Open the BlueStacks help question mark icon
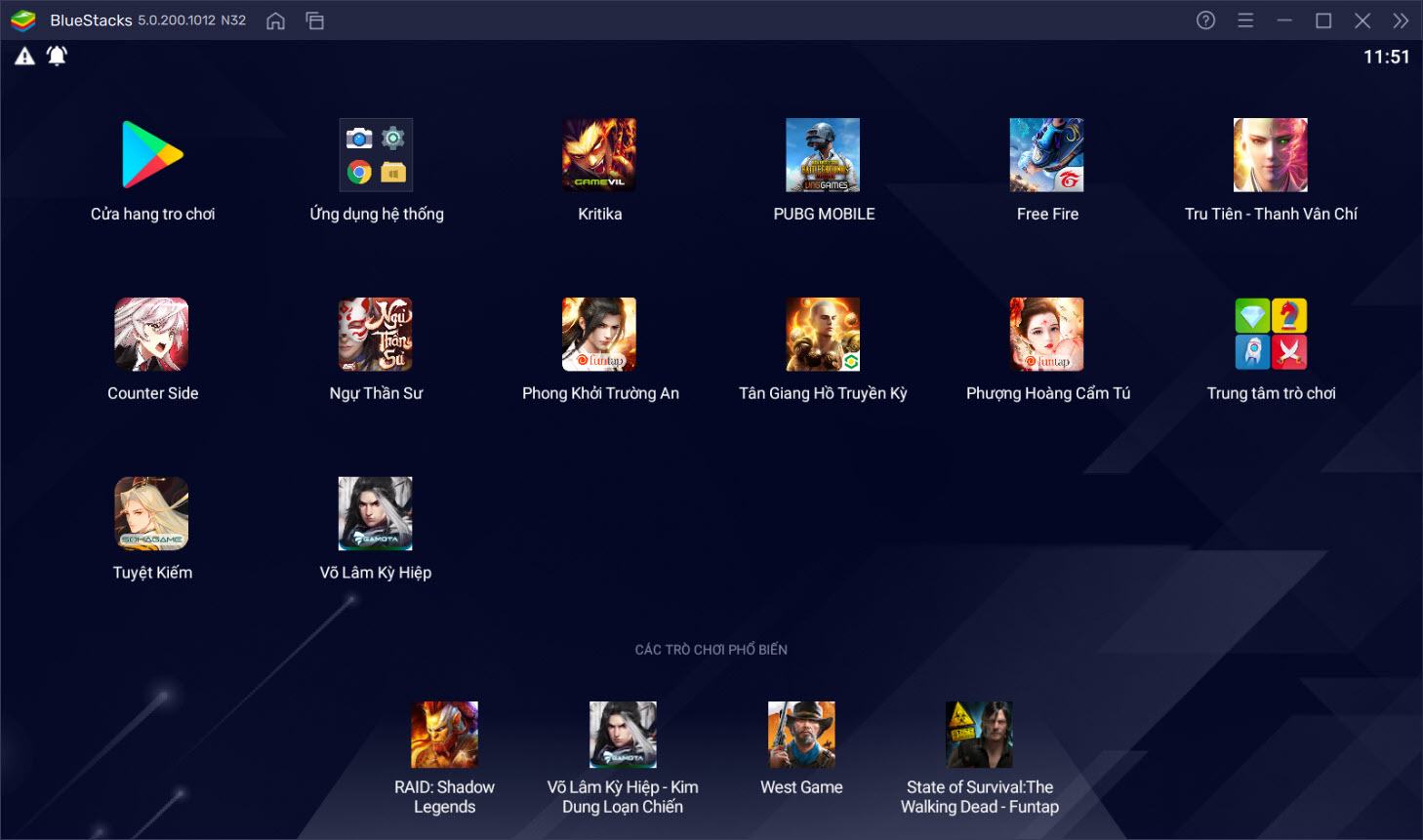Screen dimensions: 1423x840 point(1206,20)
